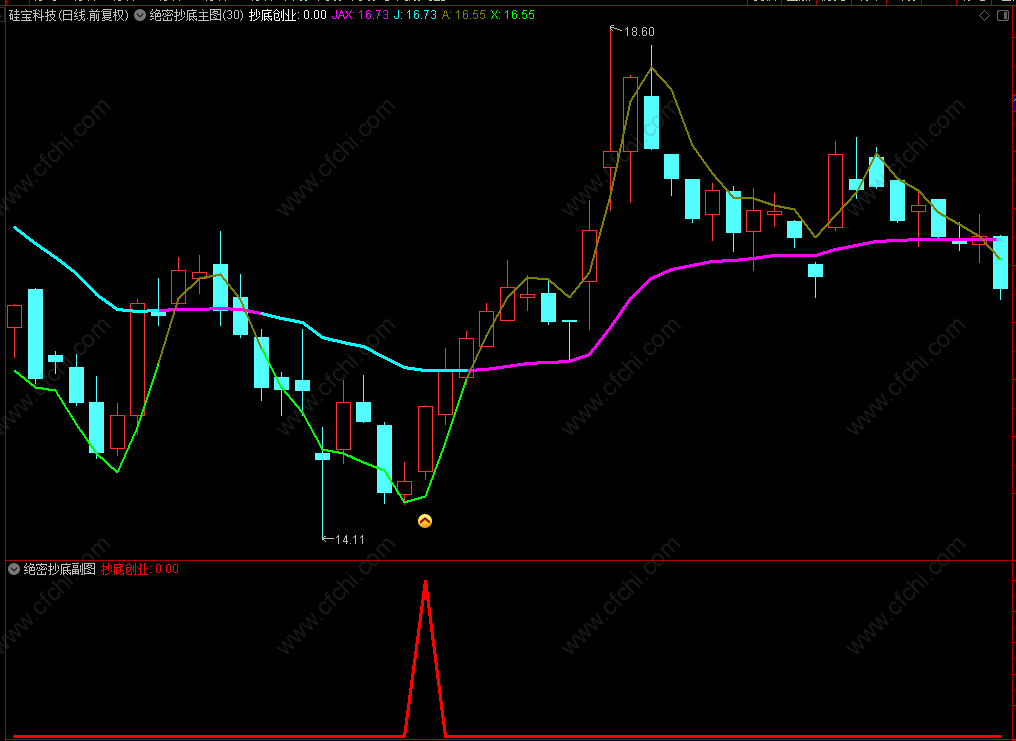Image resolution: width=1016 pixels, height=741 pixels.
Task: Click the olive A: 16.55 readout
Action: point(463,16)
